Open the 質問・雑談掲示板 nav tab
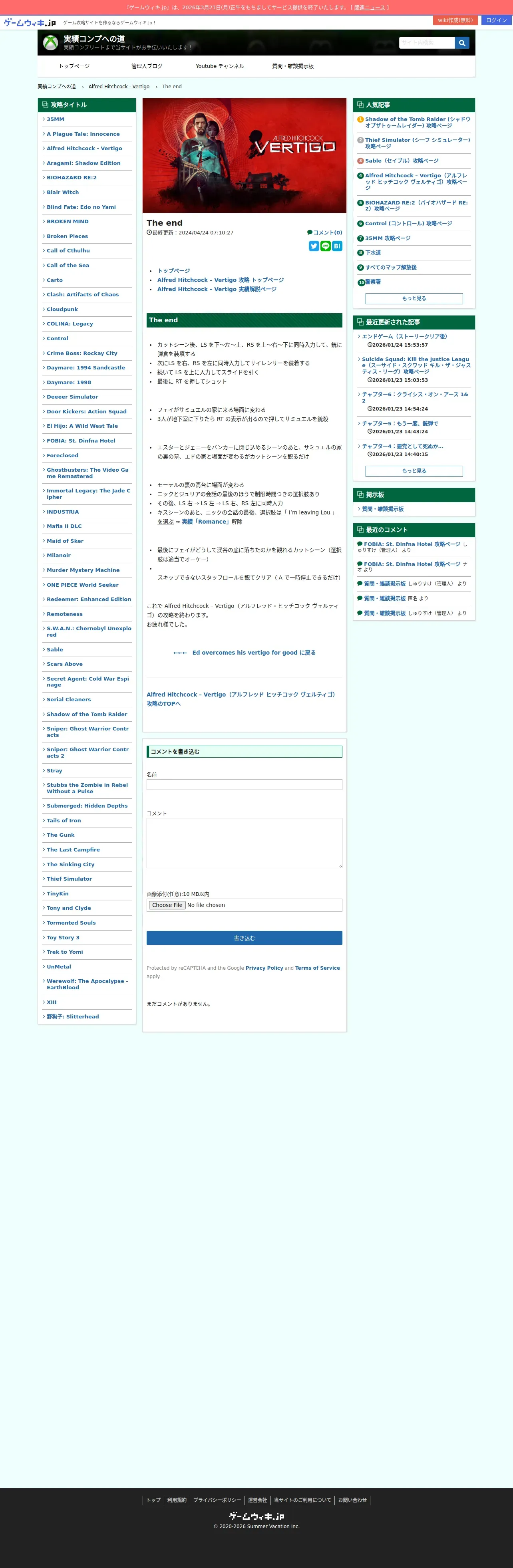 coord(293,66)
